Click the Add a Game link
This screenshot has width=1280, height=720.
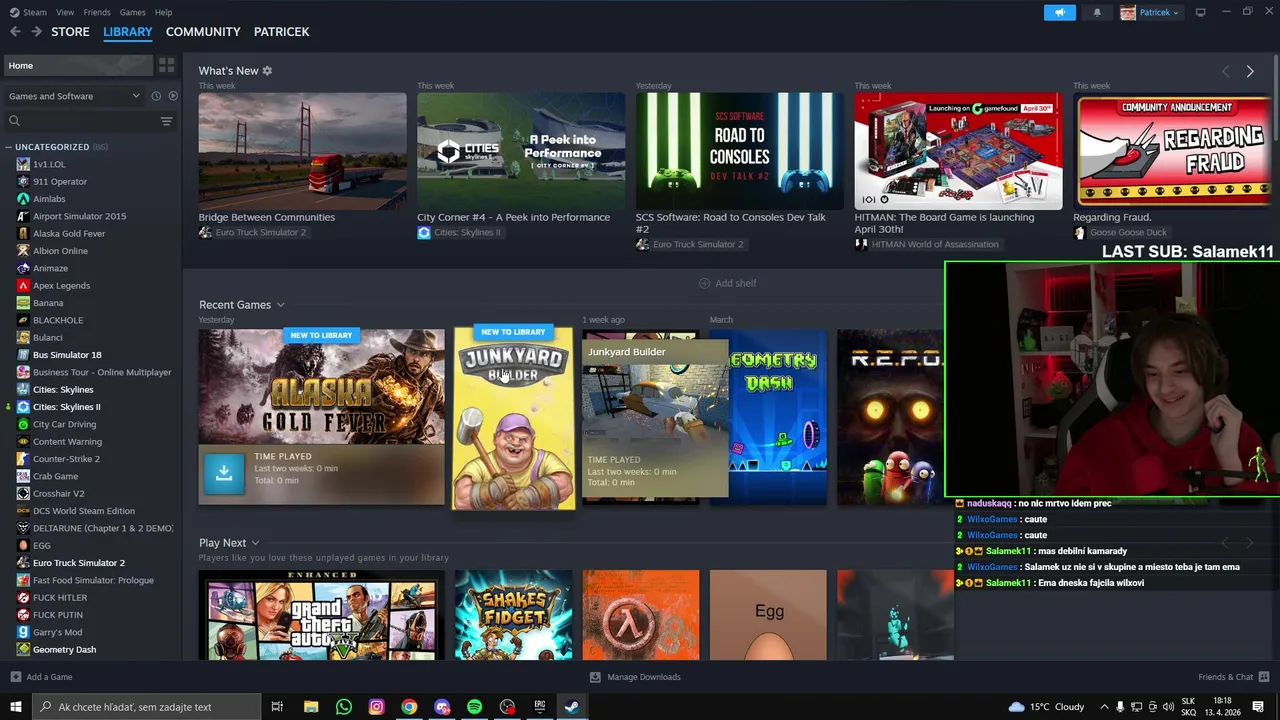coord(49,677)
